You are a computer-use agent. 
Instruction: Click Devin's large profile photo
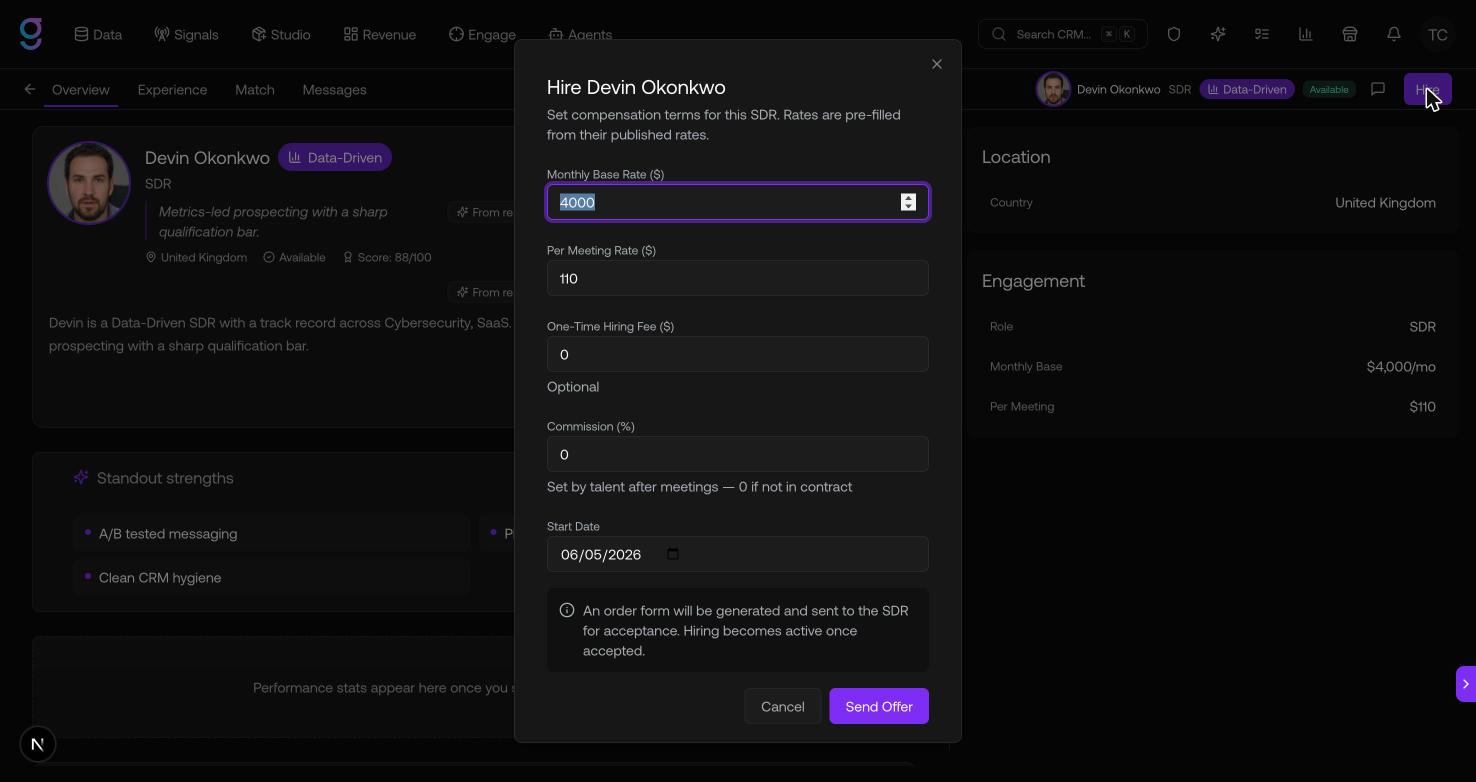coord(89,183)
